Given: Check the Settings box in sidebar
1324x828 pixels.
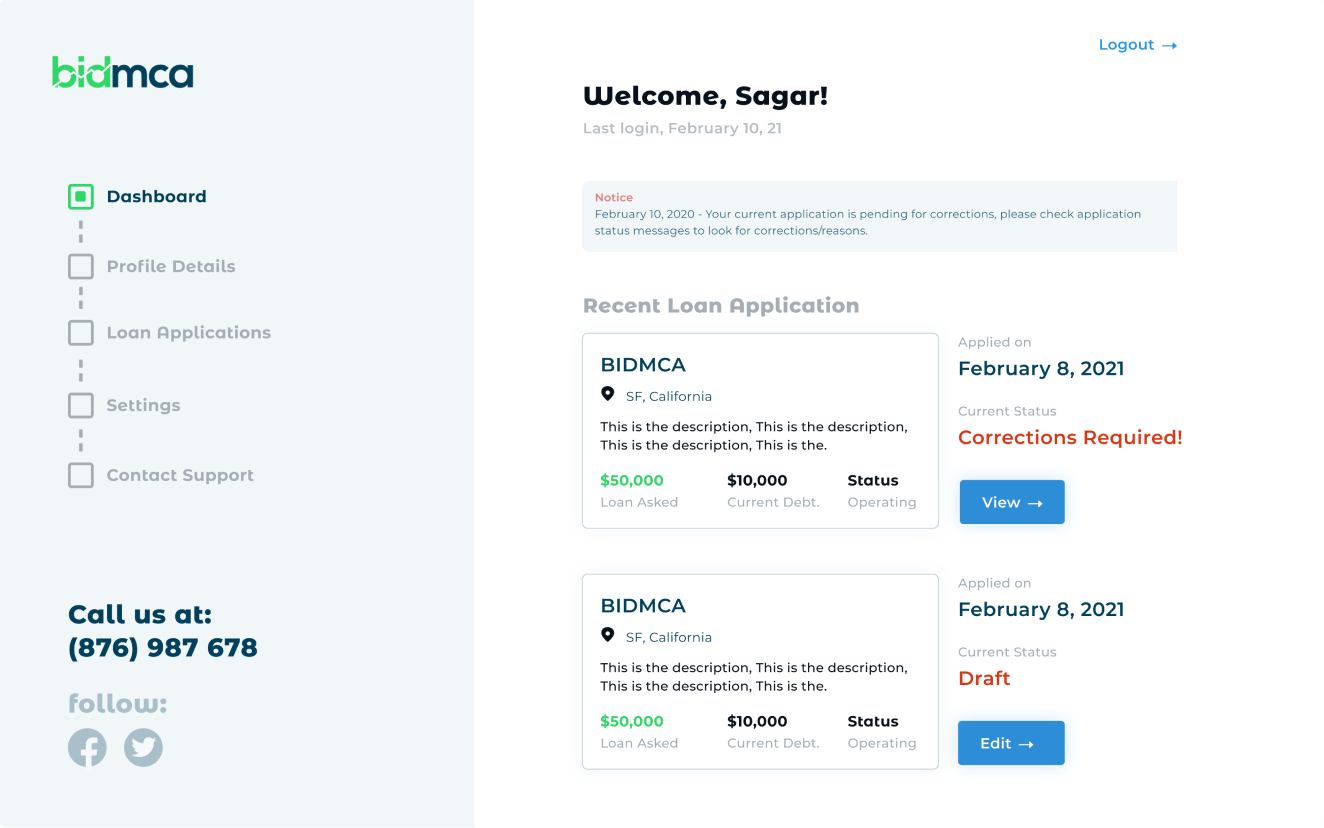Looking at the screenshot, I should click(x=81, y=405).
